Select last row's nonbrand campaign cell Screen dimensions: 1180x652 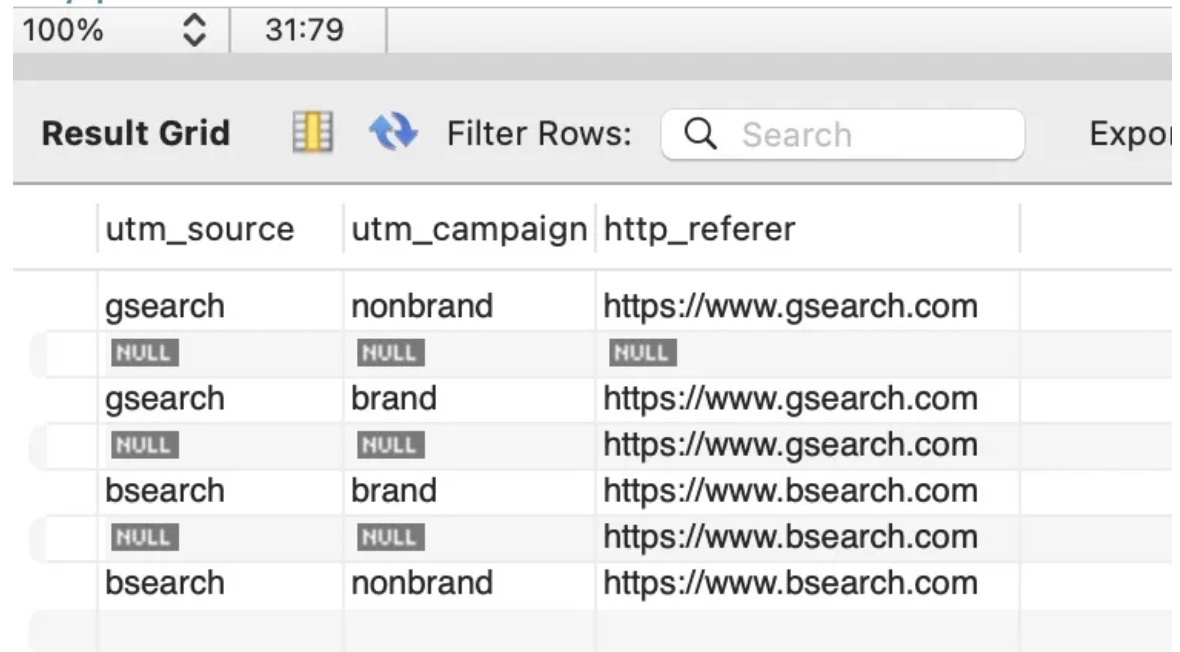tap(421, 582)
